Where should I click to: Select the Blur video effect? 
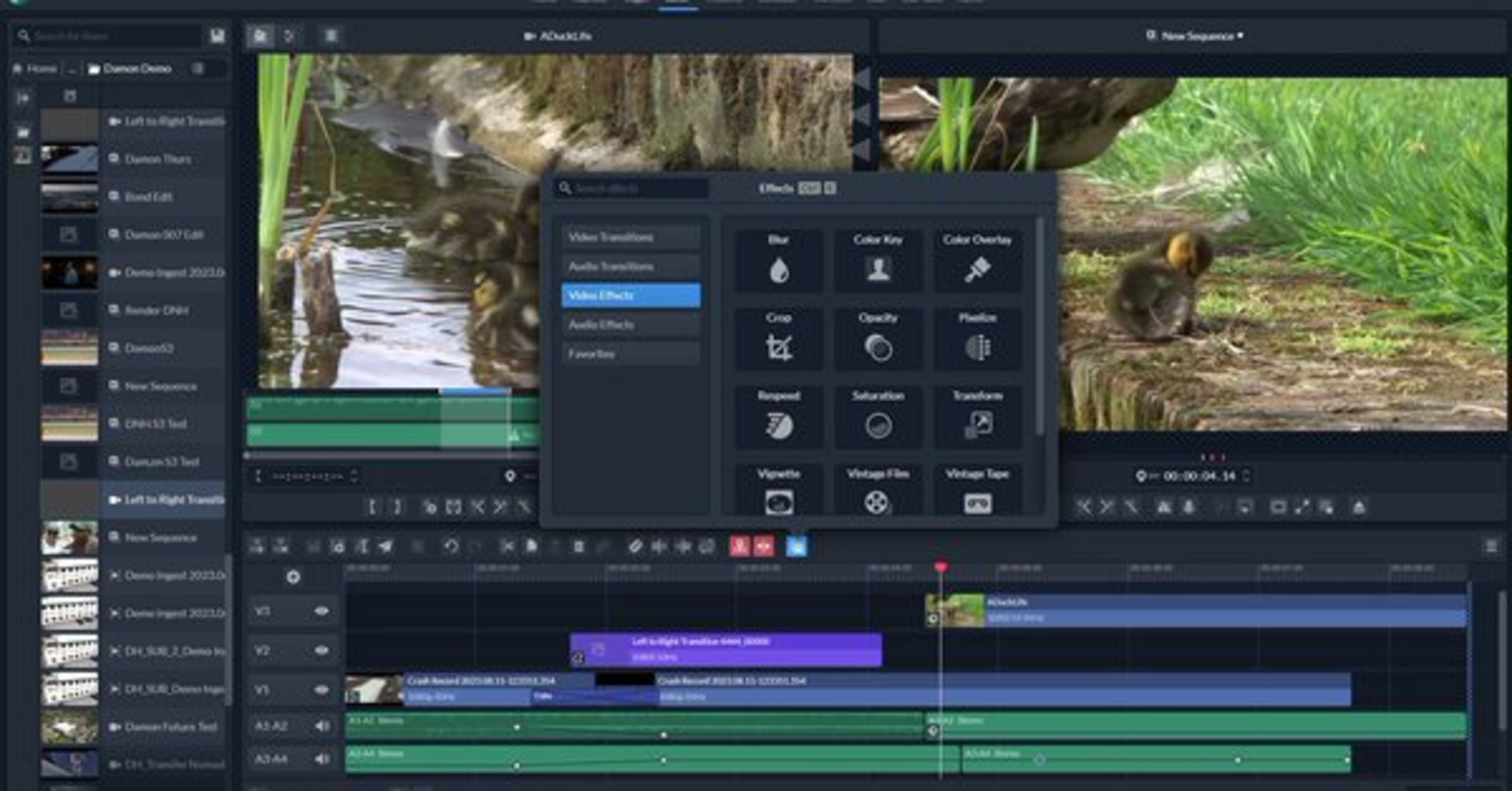778,261
